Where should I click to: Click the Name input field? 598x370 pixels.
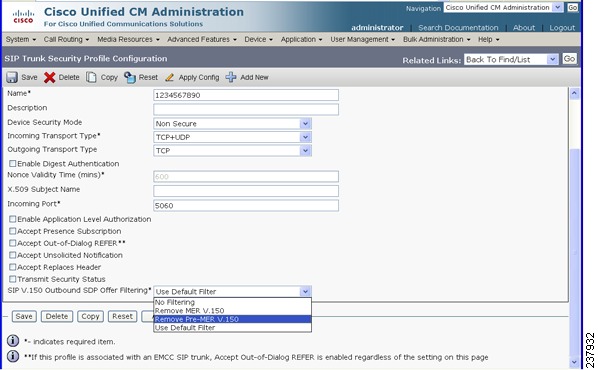tap(246, 95)
